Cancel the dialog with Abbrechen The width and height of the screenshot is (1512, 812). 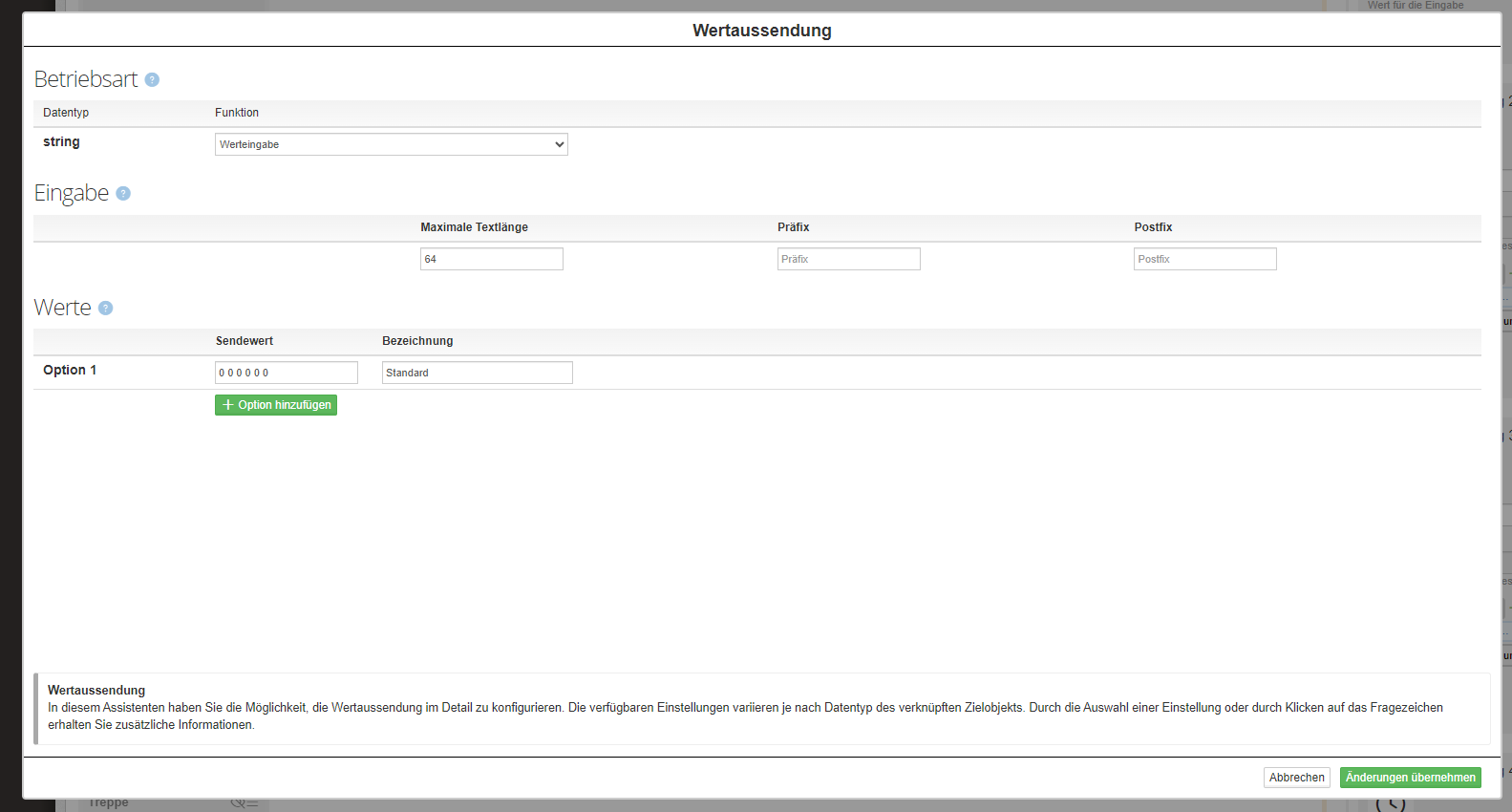(x=1296, y=778)
